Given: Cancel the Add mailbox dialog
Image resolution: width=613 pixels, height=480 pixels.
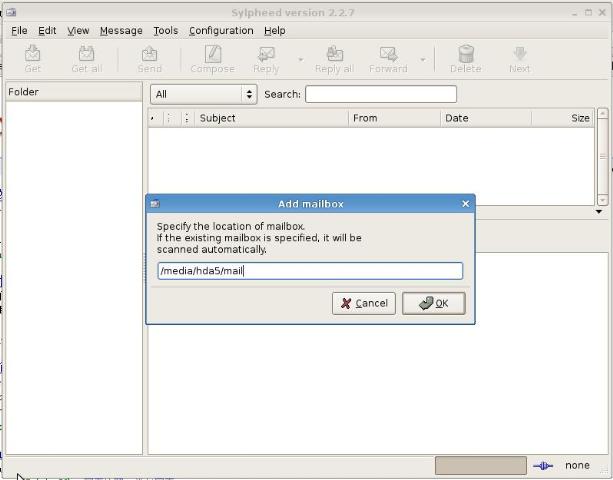Looking at the screenshot, I should coord(364,303).
